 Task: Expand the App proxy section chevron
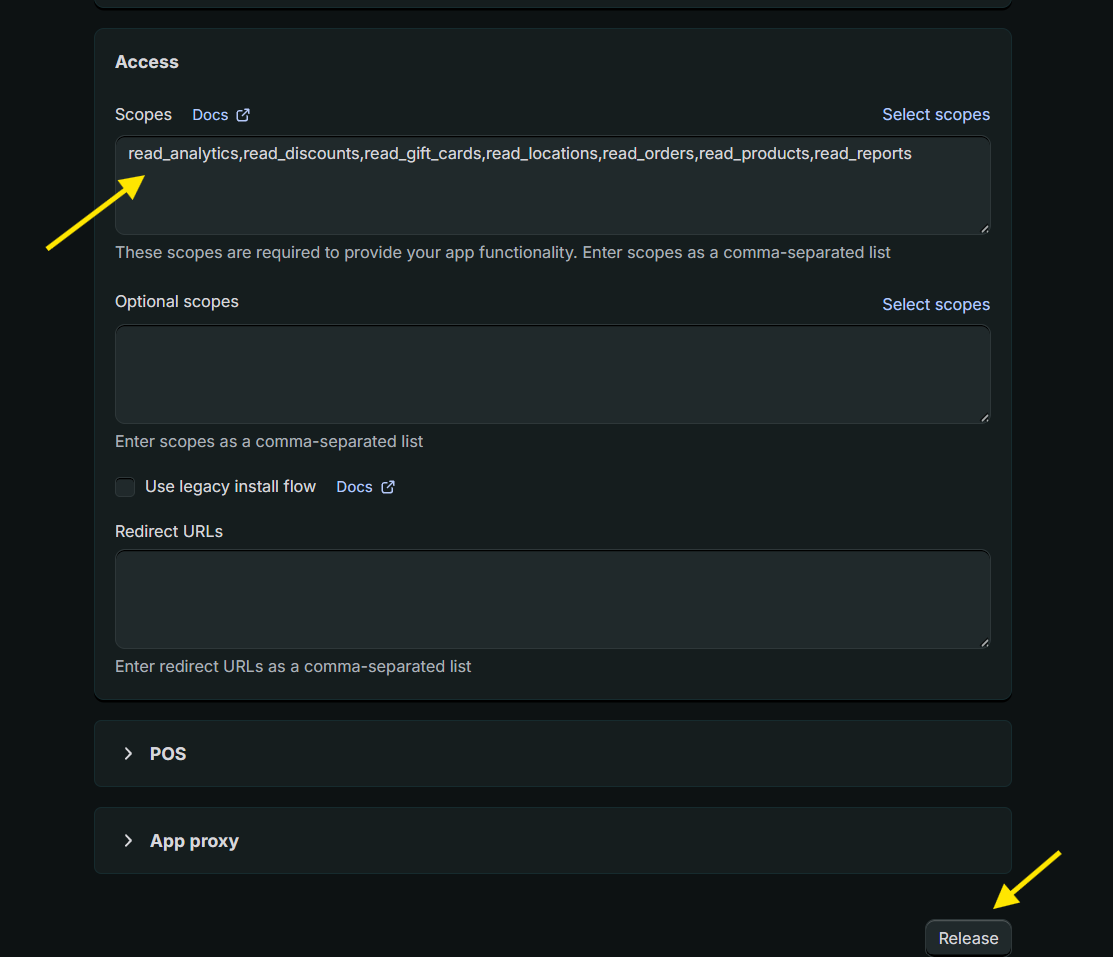(x=128, y=840)
